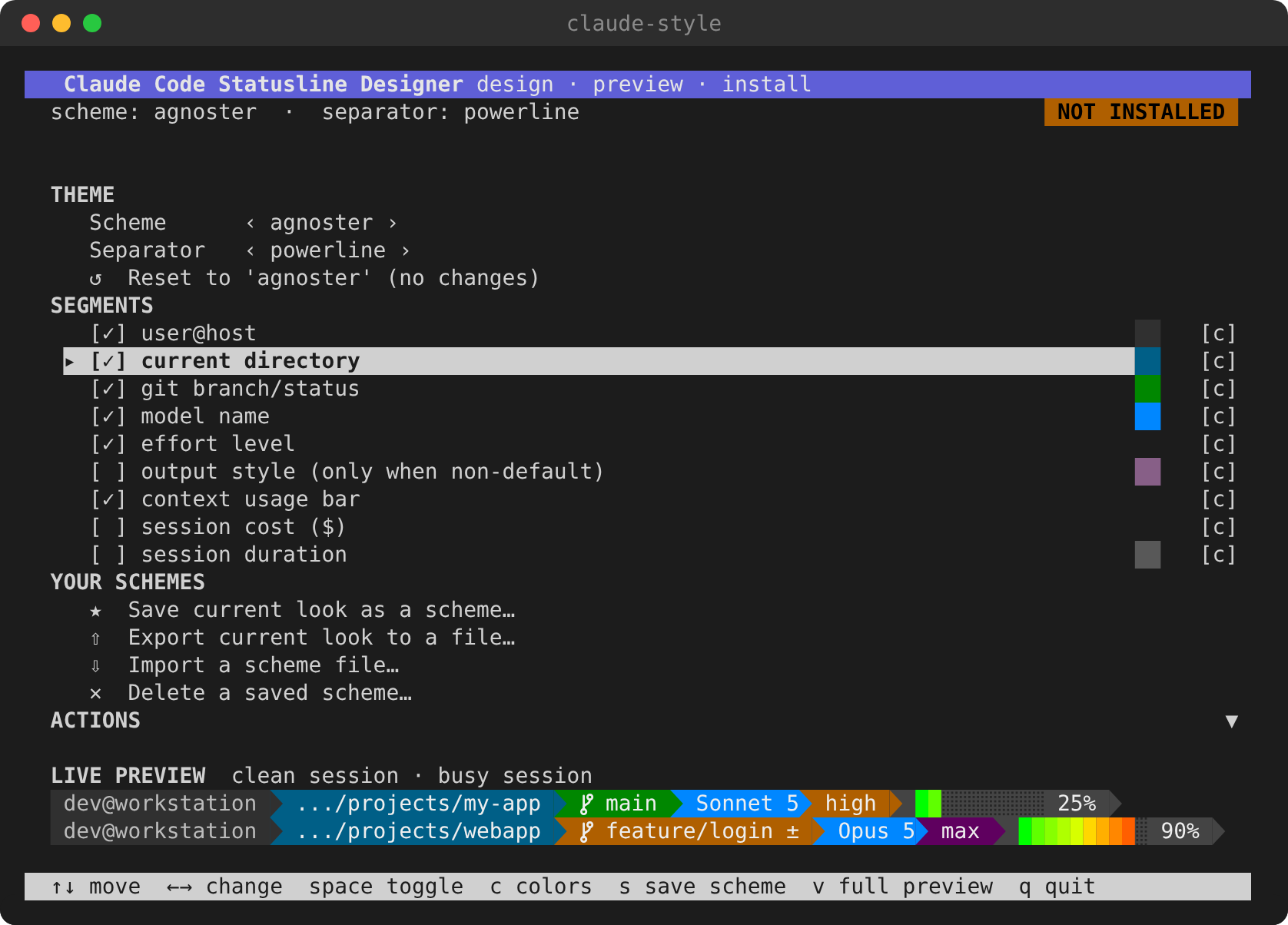Click the next-separator arrow right of powerline

(x=406, y=250)
